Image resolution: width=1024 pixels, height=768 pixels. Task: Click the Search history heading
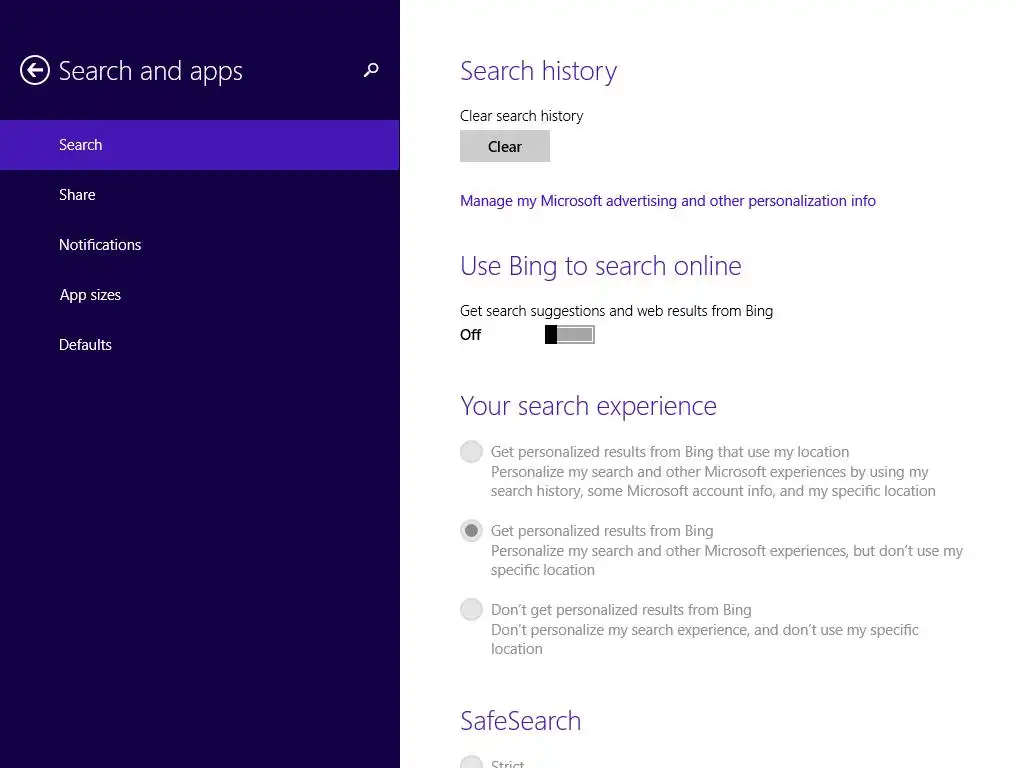tap(538, 71)
